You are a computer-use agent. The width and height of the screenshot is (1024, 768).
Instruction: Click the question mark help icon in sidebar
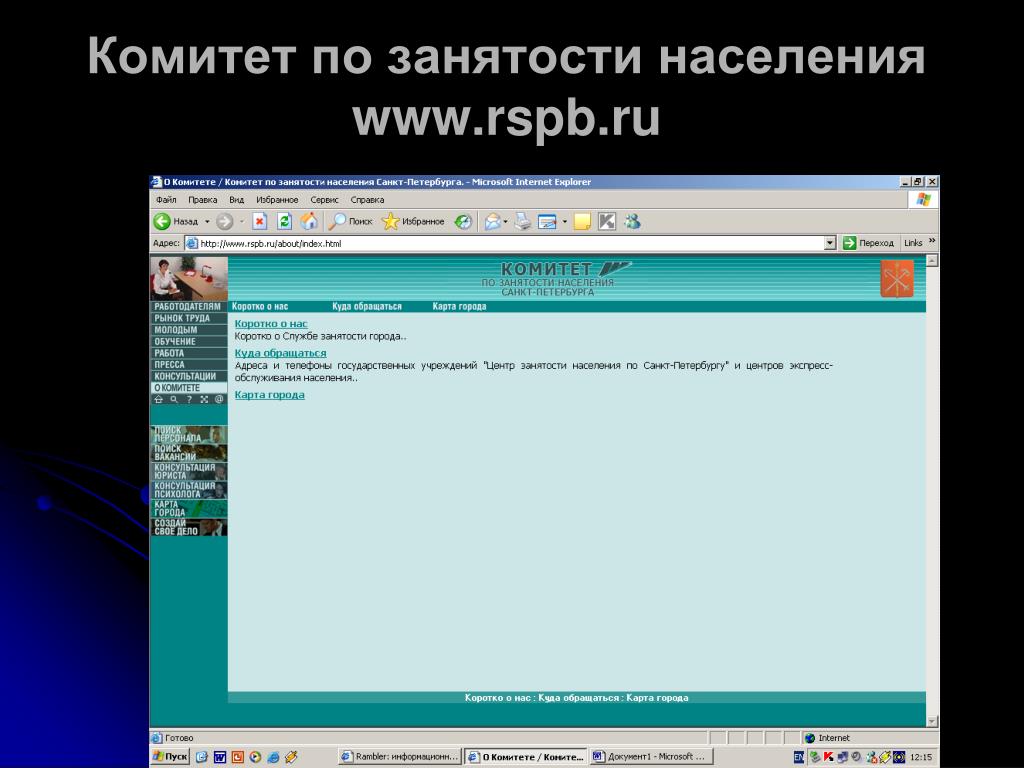click(x=189, y=399)
